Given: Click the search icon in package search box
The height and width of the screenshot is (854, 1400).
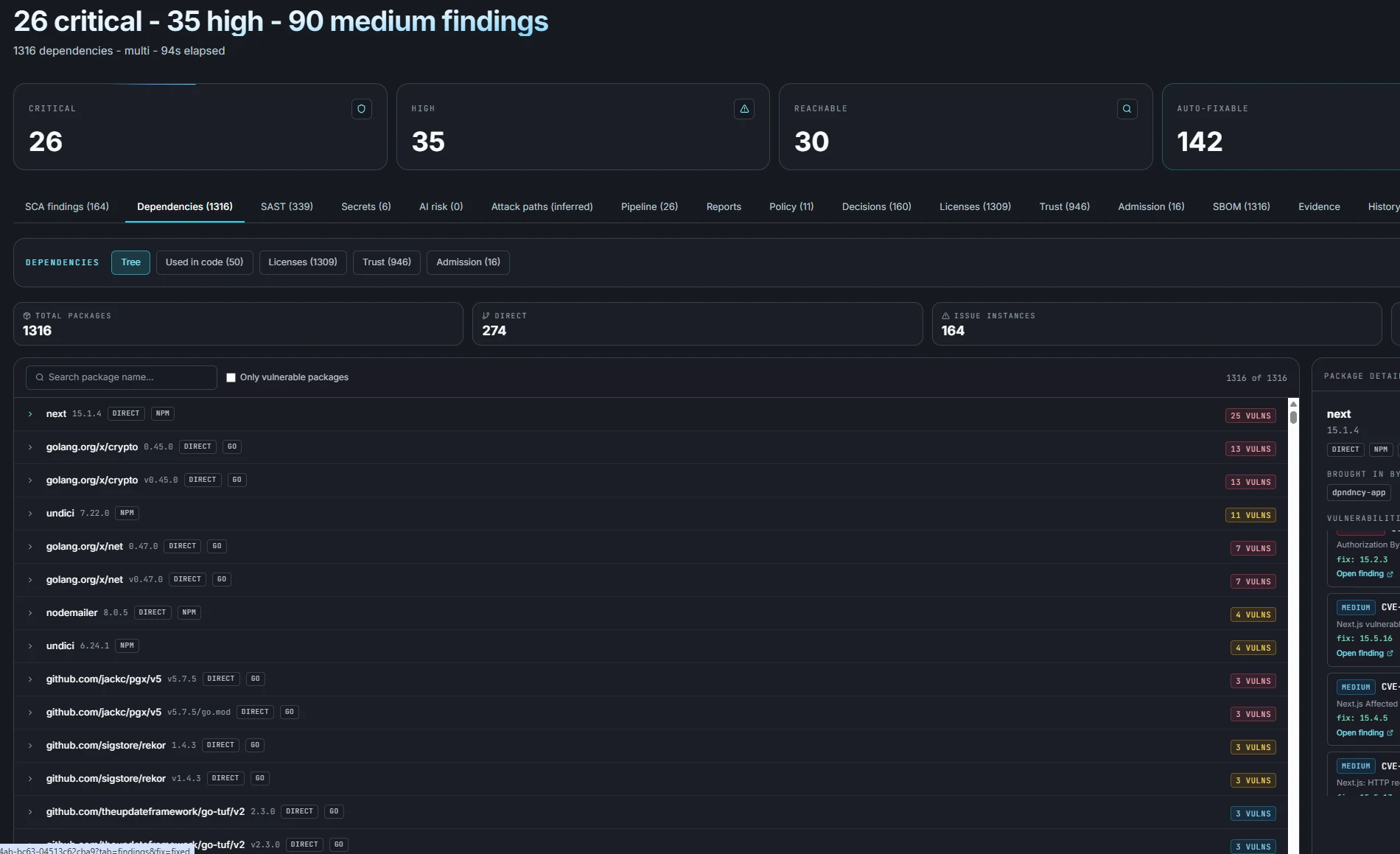Looking at the screenshot, I should pyautogui.click(x=40, y=377).
